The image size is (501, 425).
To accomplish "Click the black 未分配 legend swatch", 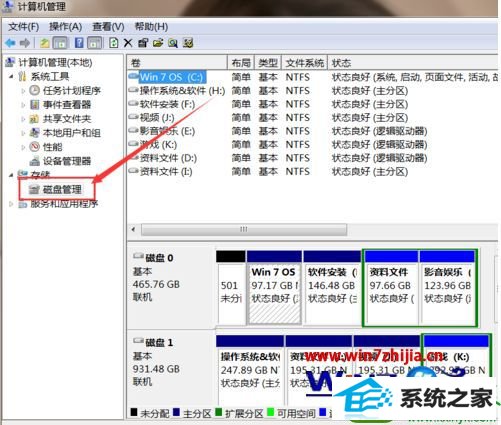I will click(134, 412).
